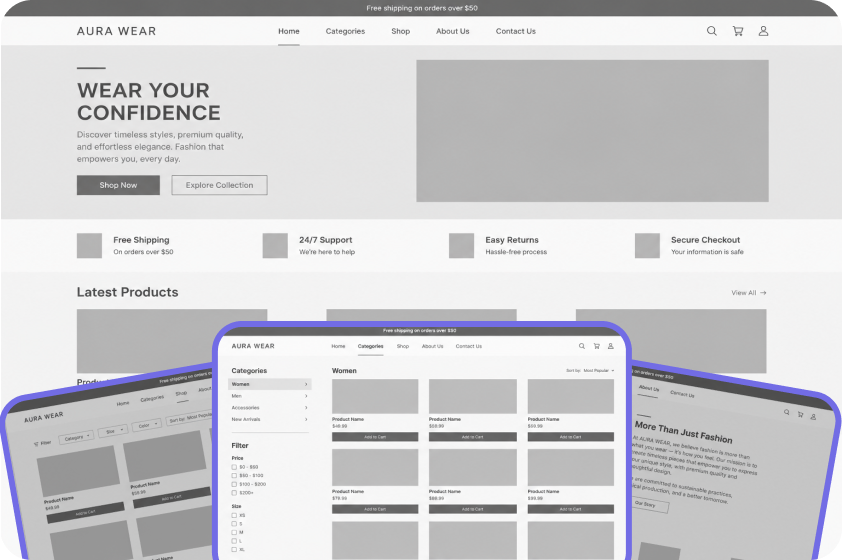Click the 'Free shipping on orders over $50' top banner

pyautogui.click(x=422, y=8)
